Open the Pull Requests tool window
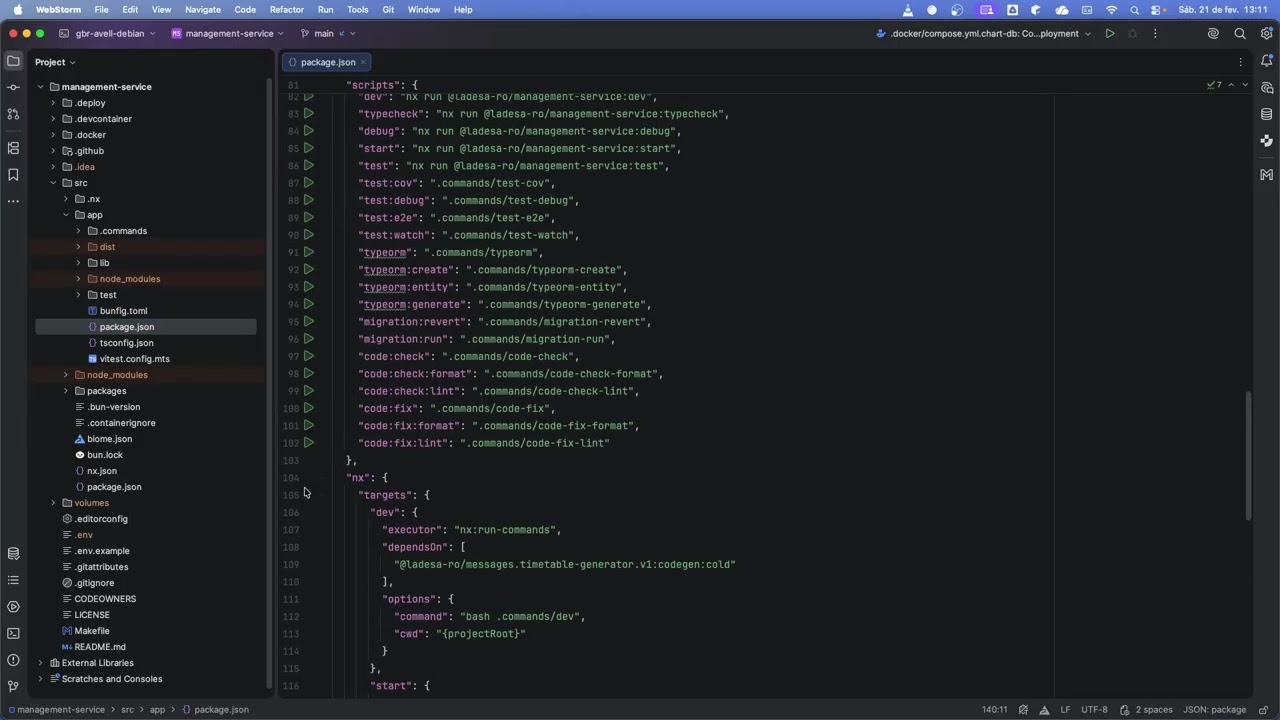 pos(13,114)
